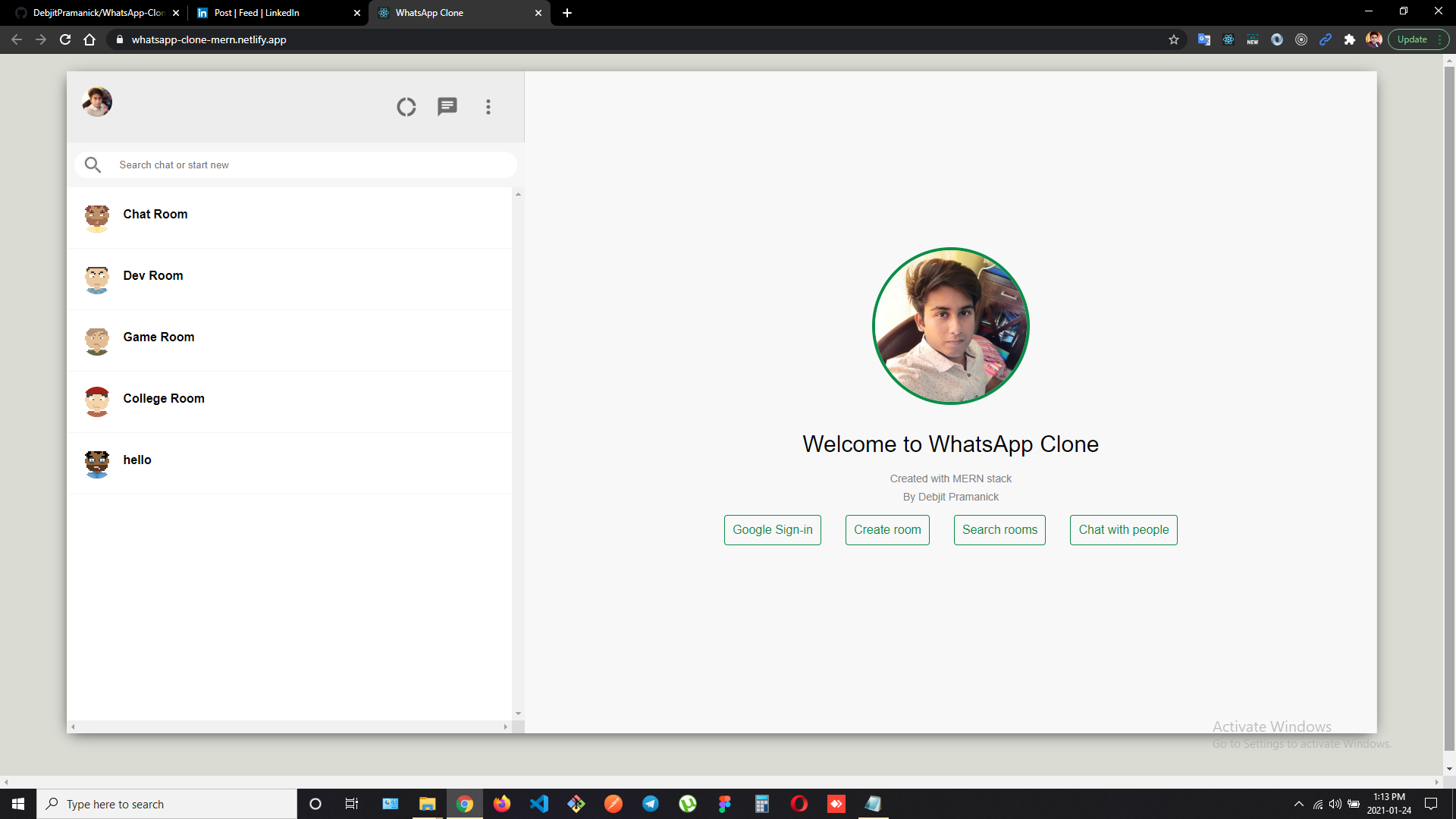Click the status circle icon in sidebar header
This screenshot has width=1456, height=819.
click(x=406, y=107)
